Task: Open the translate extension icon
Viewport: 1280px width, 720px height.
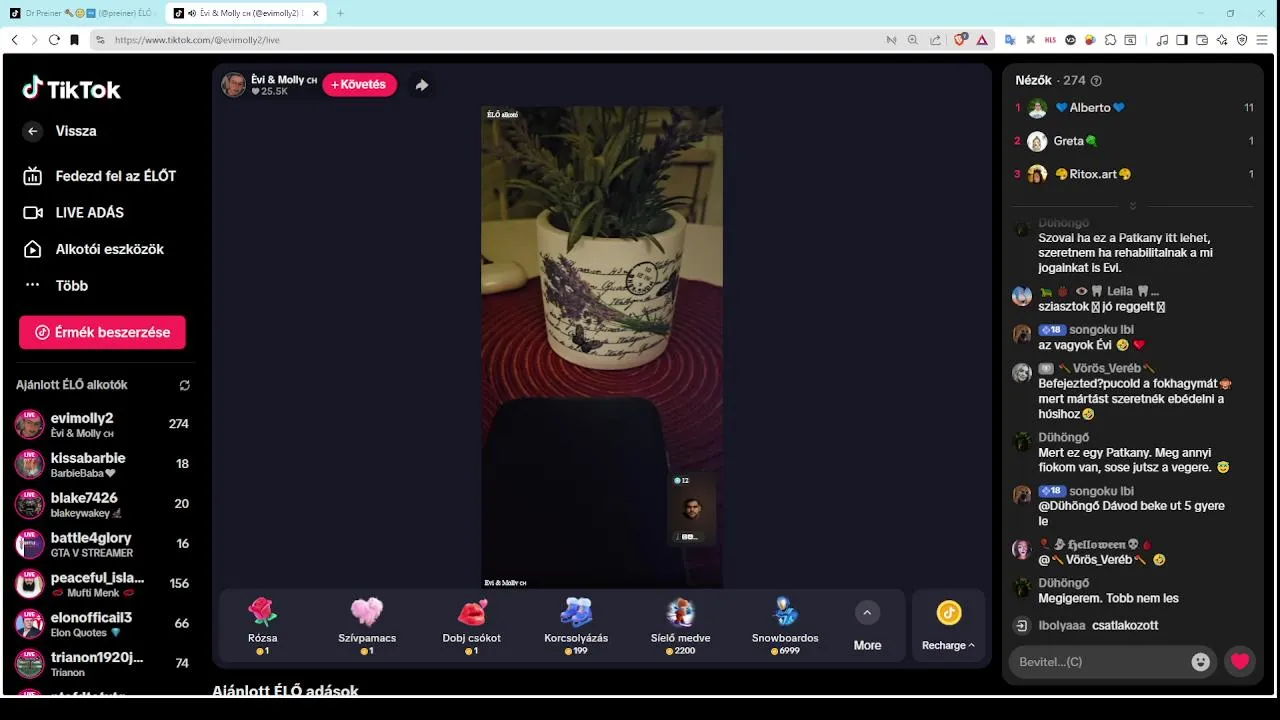Action: click(1010, 40)
